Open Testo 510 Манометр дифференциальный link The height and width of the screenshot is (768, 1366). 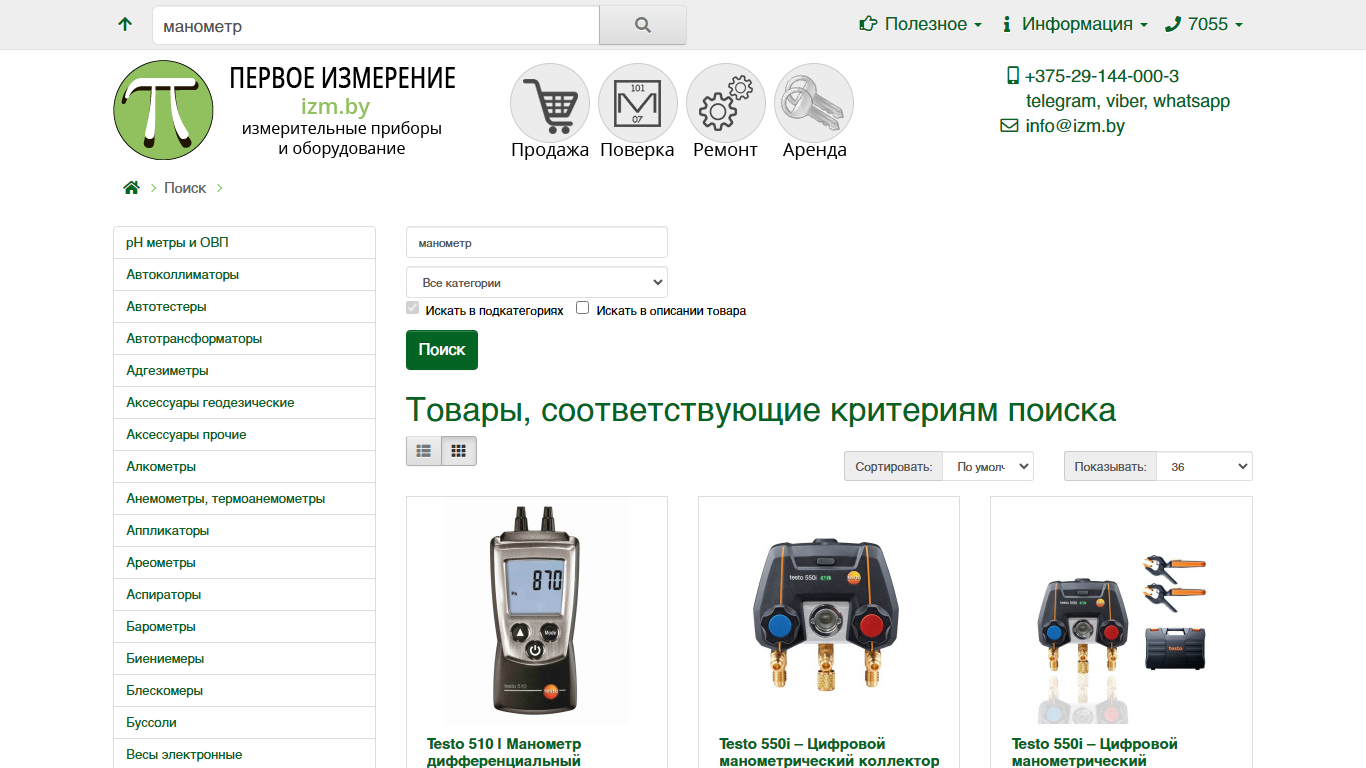[x=504, y=752]
